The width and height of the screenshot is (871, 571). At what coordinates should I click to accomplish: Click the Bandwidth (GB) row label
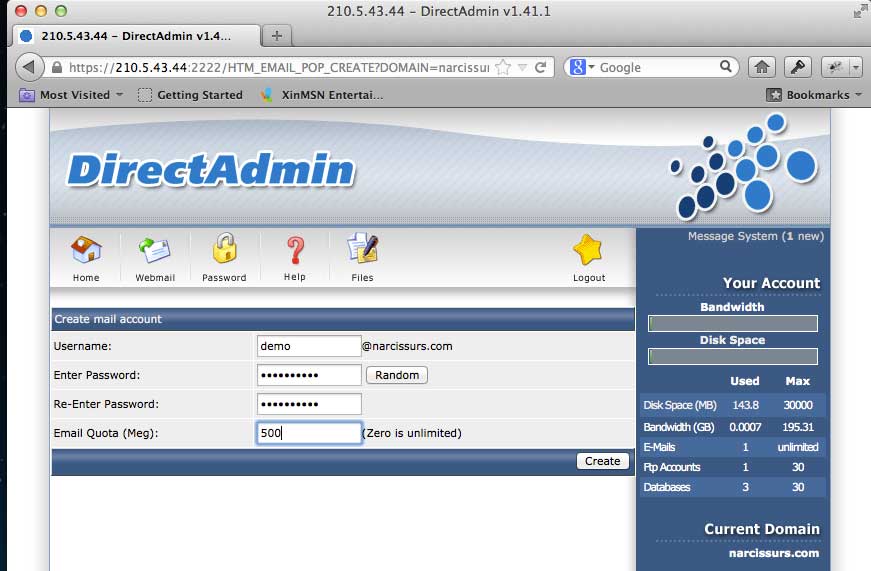pos(679,427)
